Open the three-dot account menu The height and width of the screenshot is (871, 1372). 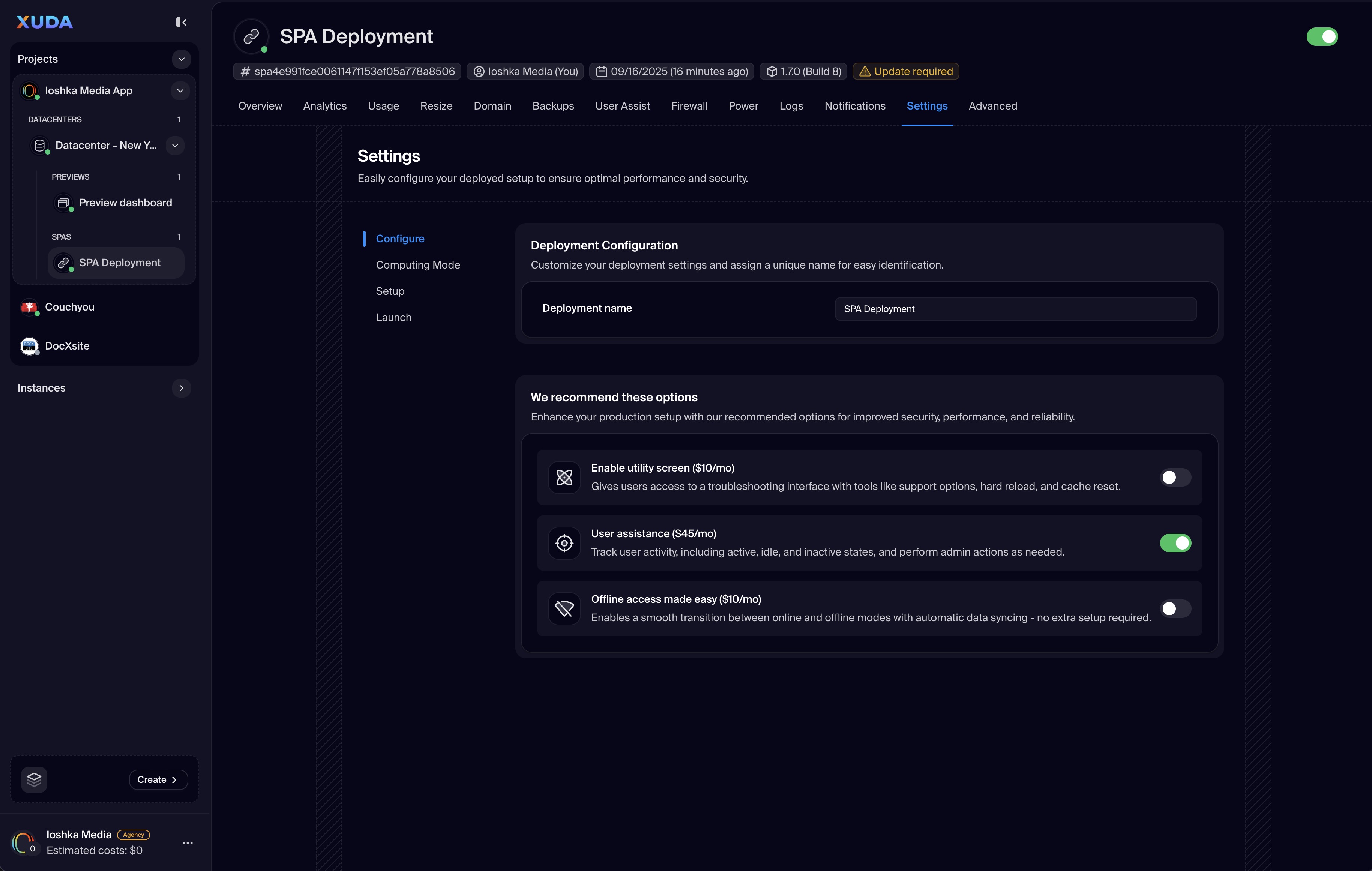click(x=188, y=842)
